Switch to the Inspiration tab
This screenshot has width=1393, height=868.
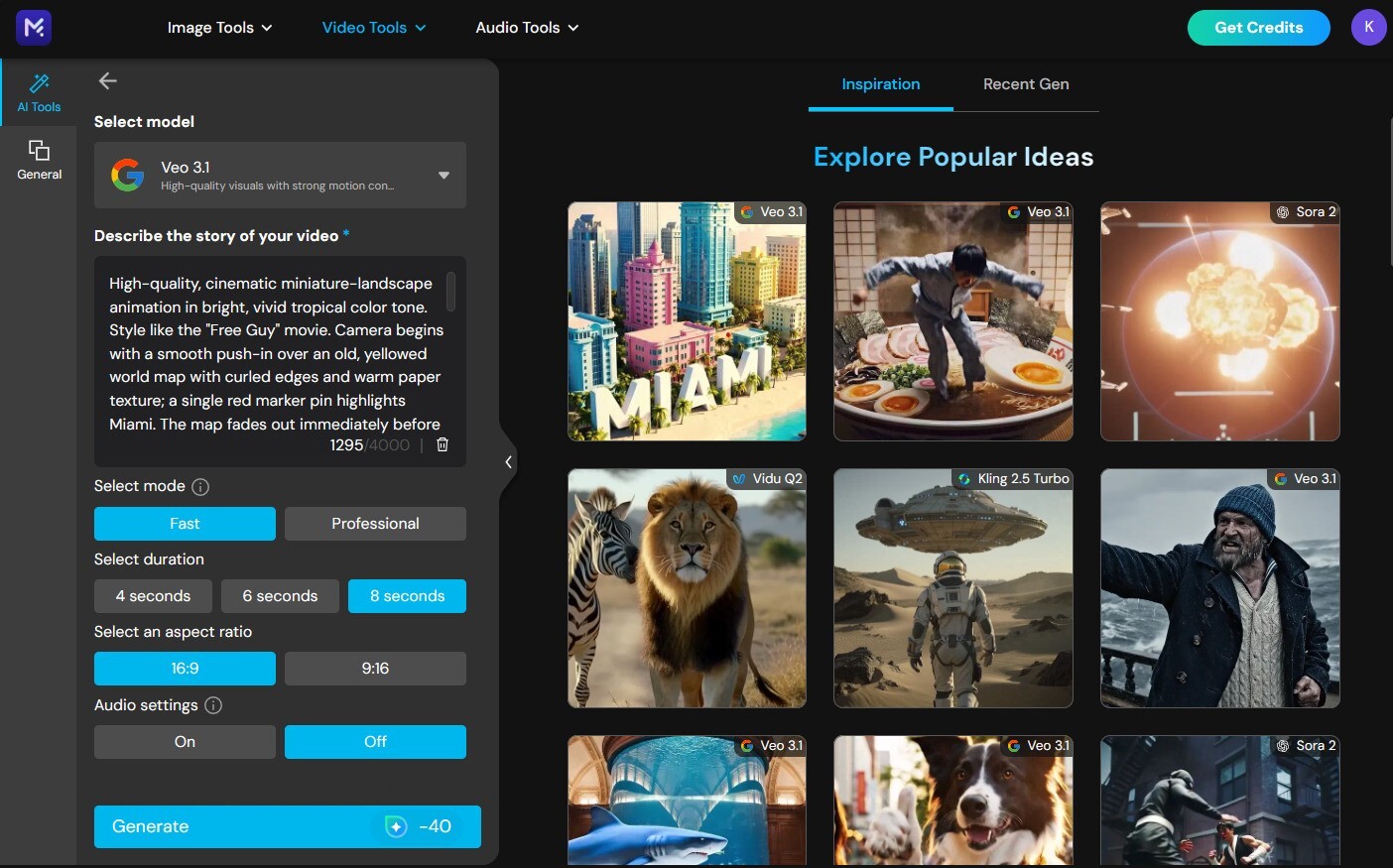click(881, 84)
